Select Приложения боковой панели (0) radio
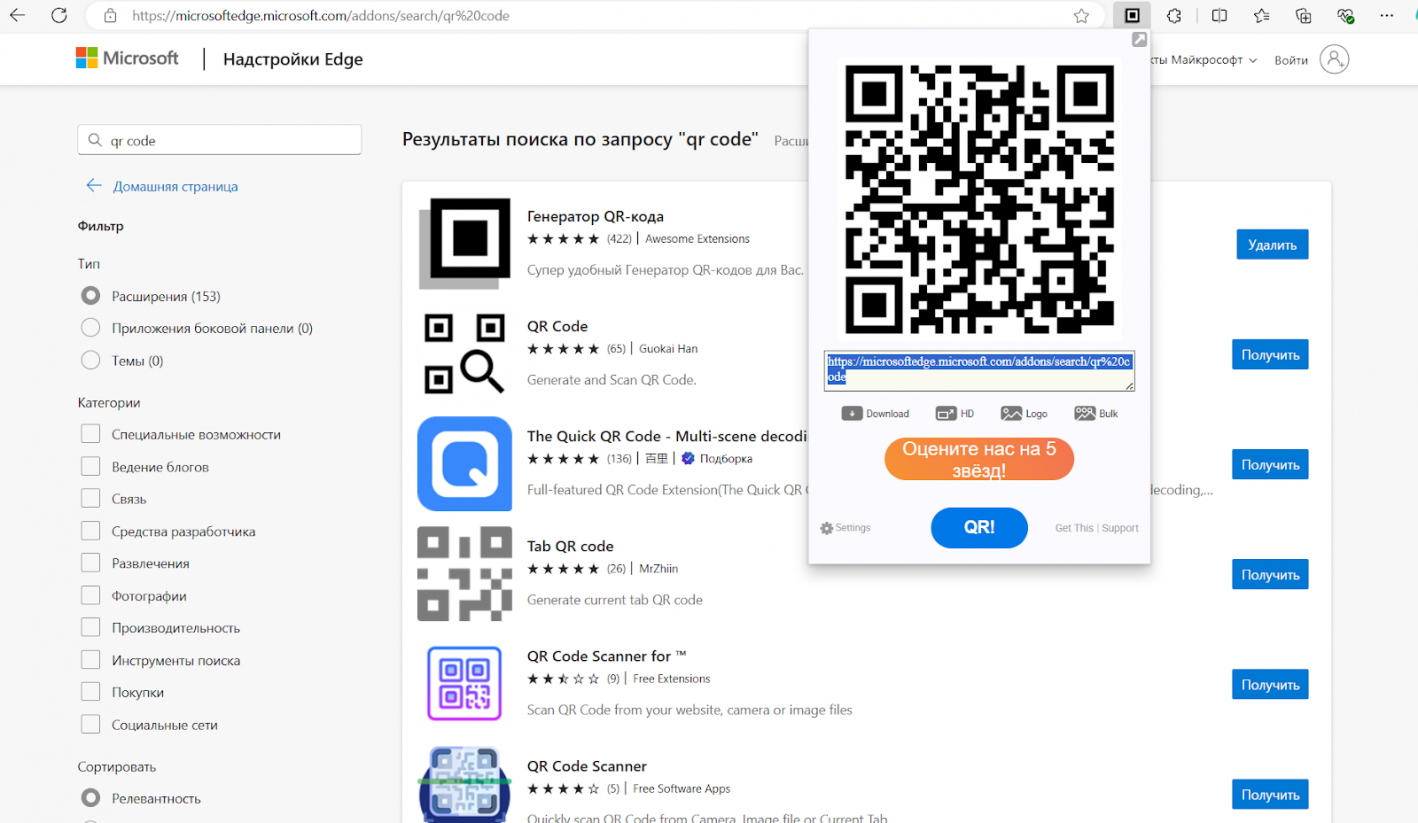 coord(91,328)
